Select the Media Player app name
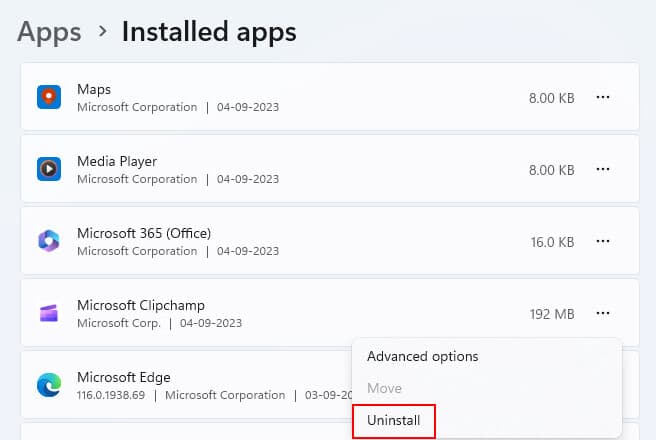 [117, 161]
